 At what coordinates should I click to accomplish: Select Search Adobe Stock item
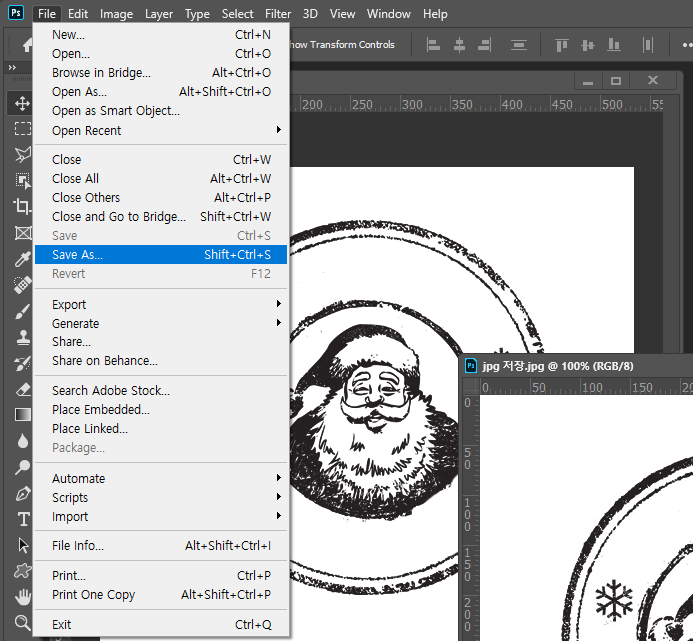(161, 390)
